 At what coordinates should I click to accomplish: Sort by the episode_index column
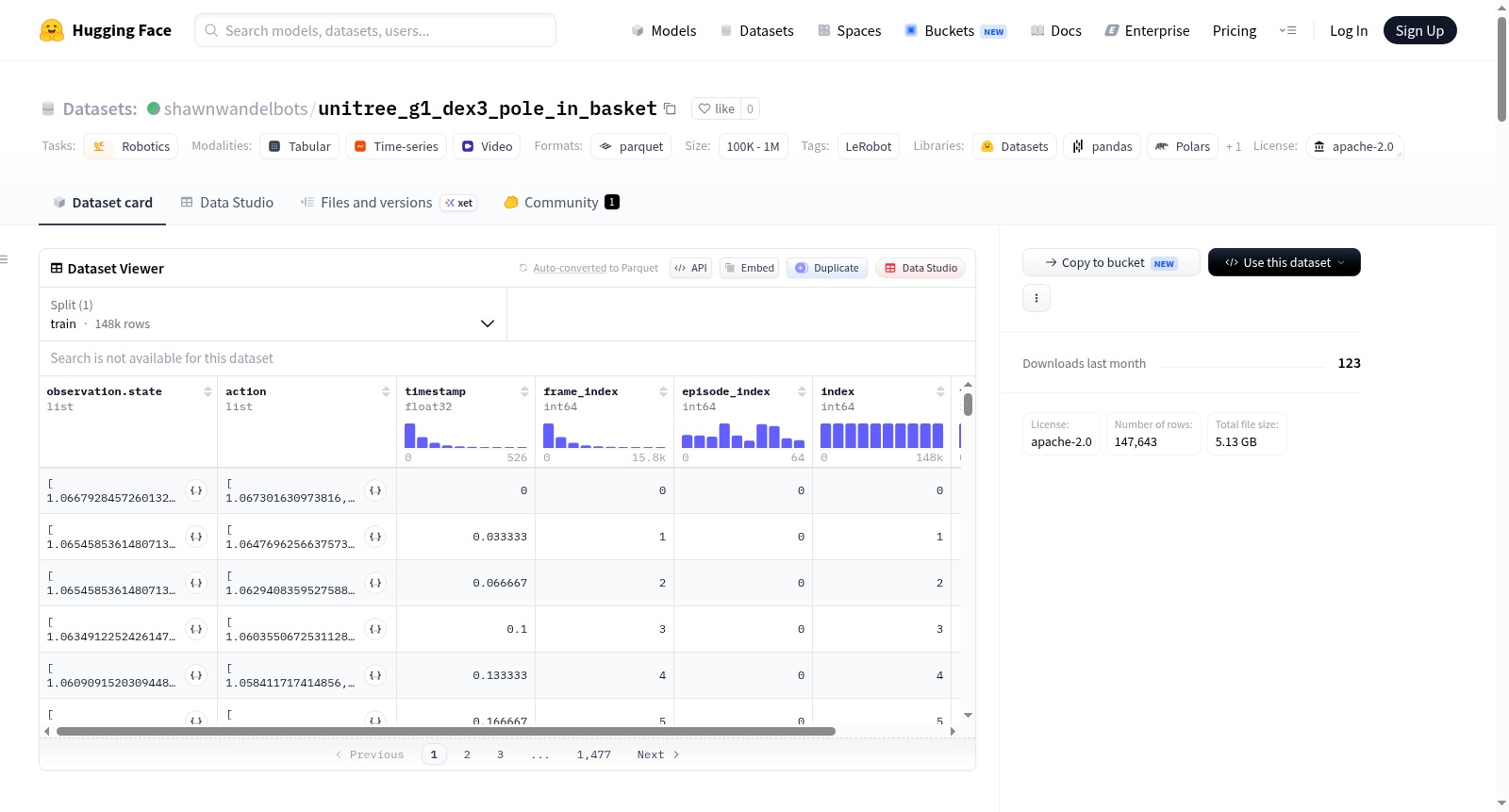point(802,391)
